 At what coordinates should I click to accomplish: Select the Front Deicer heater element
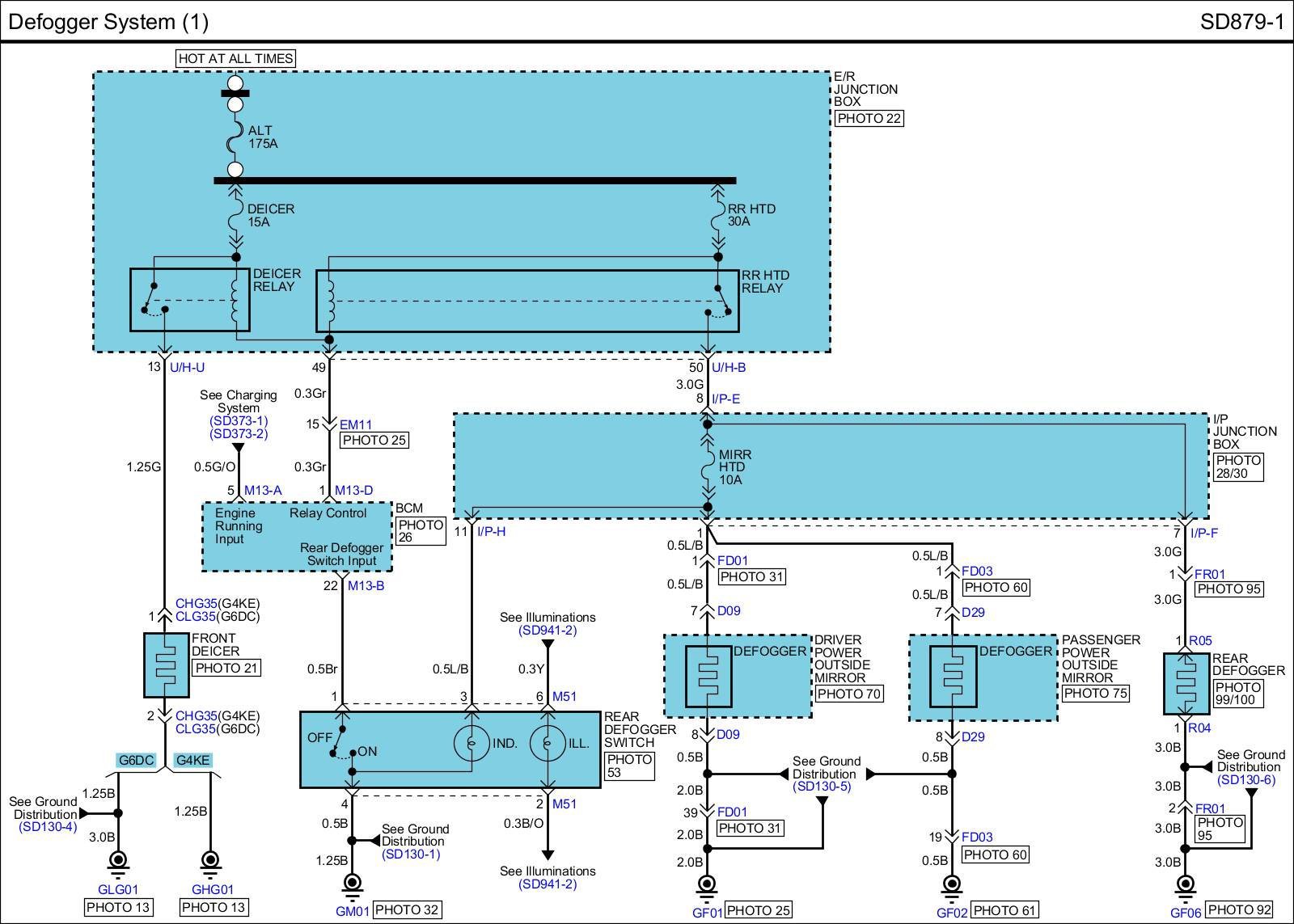[x=166, y=665]
